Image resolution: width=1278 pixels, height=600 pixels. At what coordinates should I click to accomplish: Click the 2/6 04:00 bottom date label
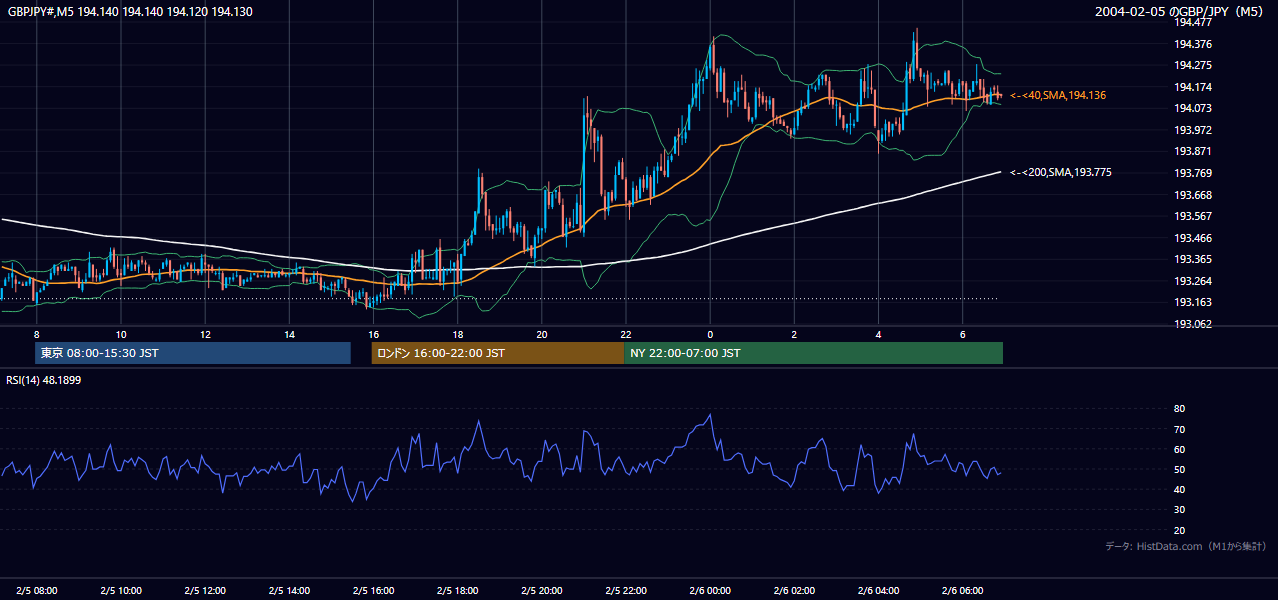(x=878, y=590)
